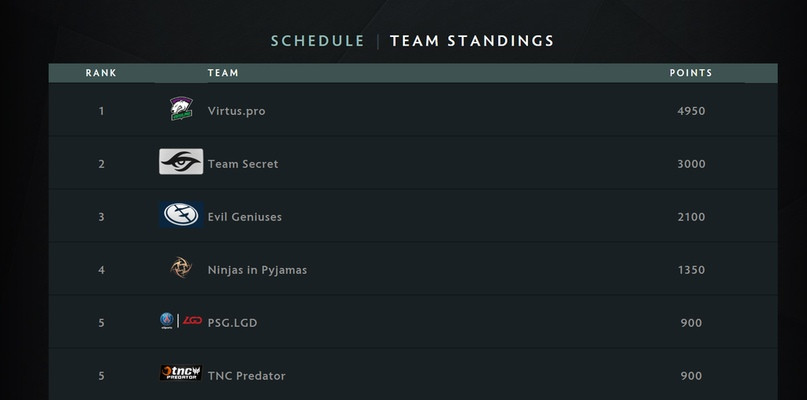Click the 1350 points value
Viewport: 807px width, 400px height.
click(691, 270)
